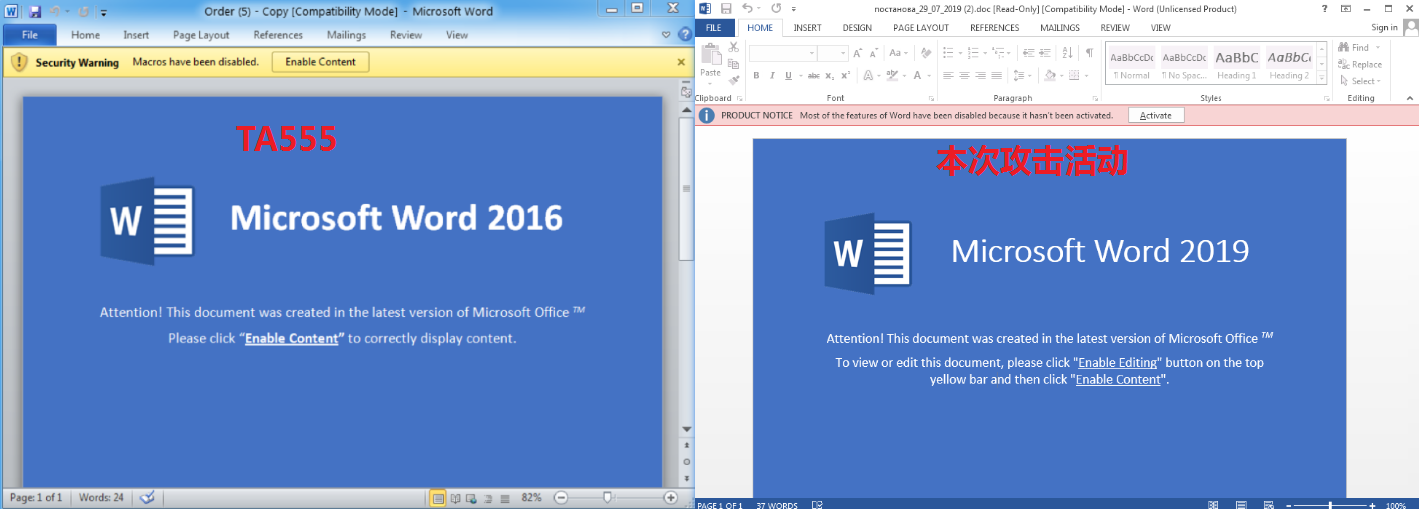Click Help question mark in right Word window
This screenshot has height=509, width=1419.
[1324, 9]
